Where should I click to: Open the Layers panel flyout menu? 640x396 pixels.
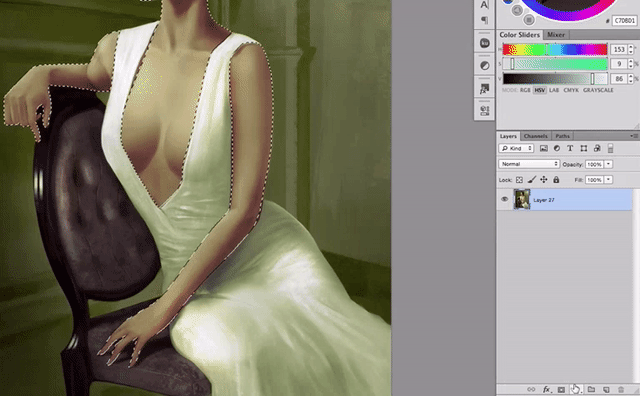[x=634, y=136]
